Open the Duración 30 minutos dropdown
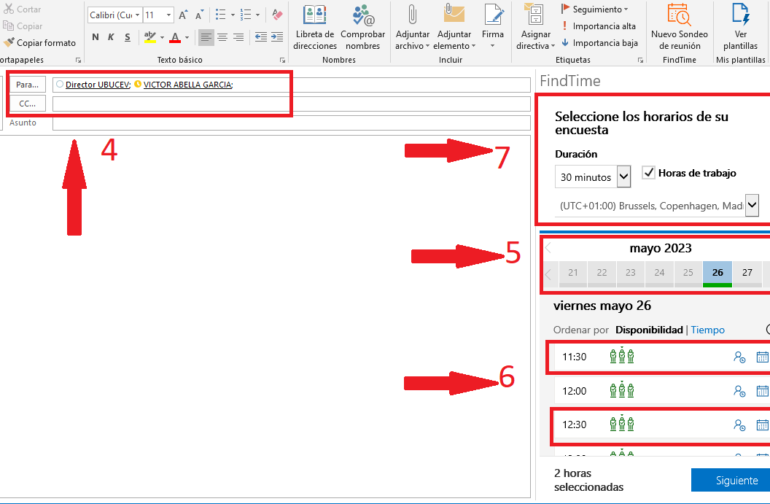The width and height of the screenshot is (770, 504). (x=624, y=176)
